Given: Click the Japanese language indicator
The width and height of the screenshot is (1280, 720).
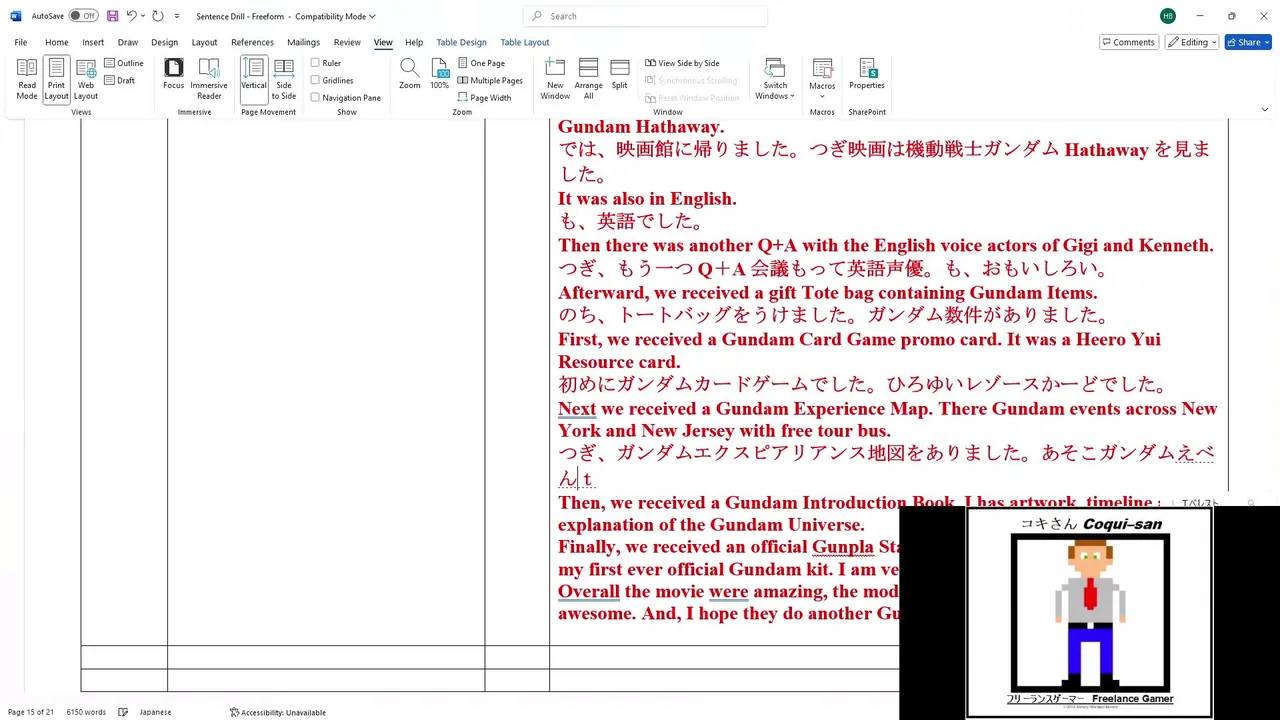Looking at the screenshot, I should [155, 712].
